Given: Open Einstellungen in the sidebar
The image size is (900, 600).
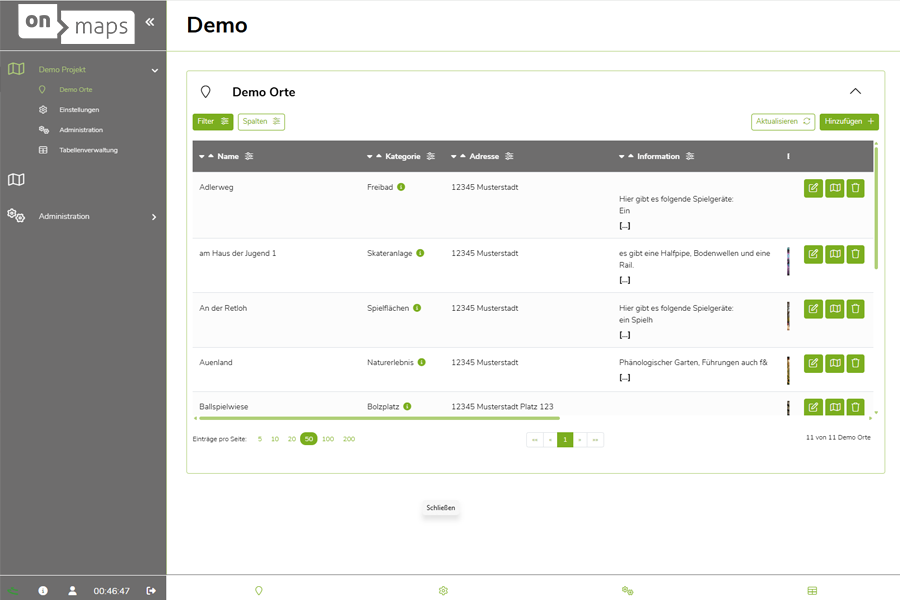Looking at the screenshot, I should [79, 110].
